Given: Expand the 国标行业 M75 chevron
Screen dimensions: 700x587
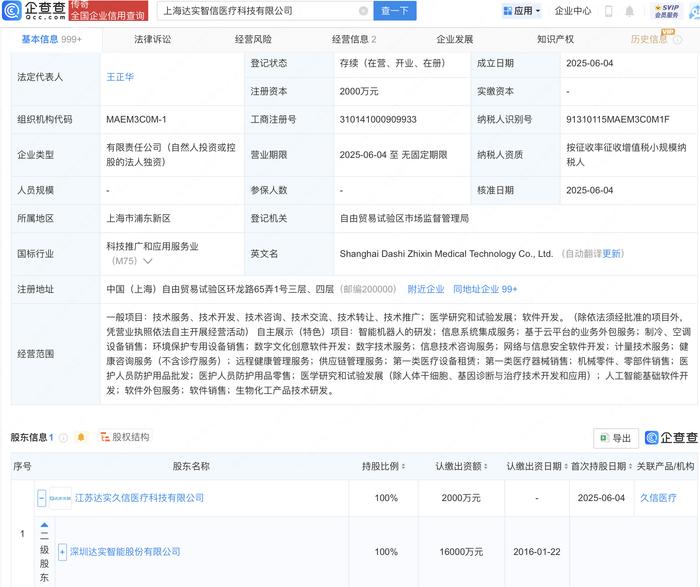Looking at the screenshot, I should (x=147, y=261).
